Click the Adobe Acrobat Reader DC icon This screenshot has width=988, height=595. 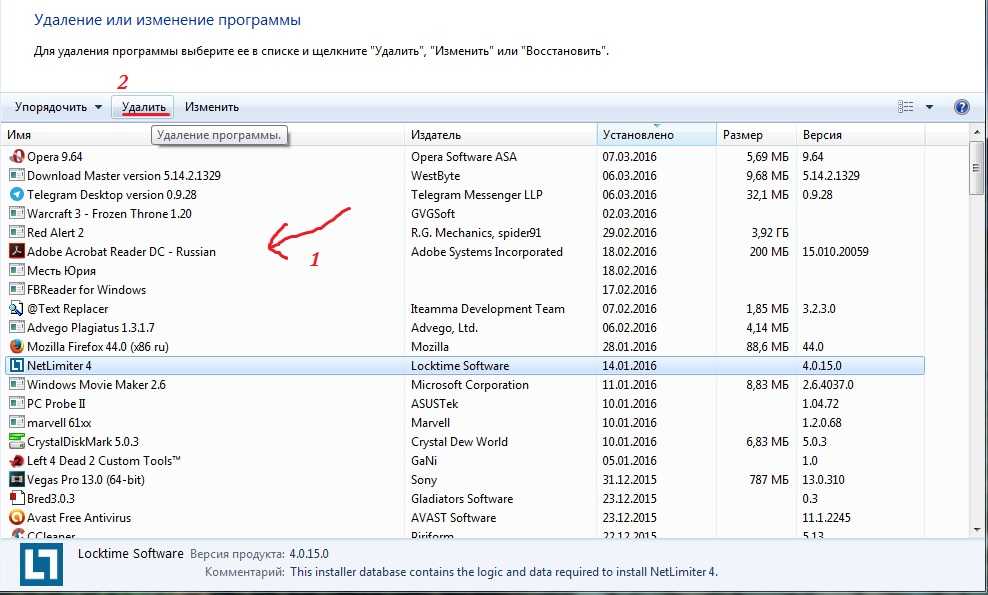(x=16, y=251)
